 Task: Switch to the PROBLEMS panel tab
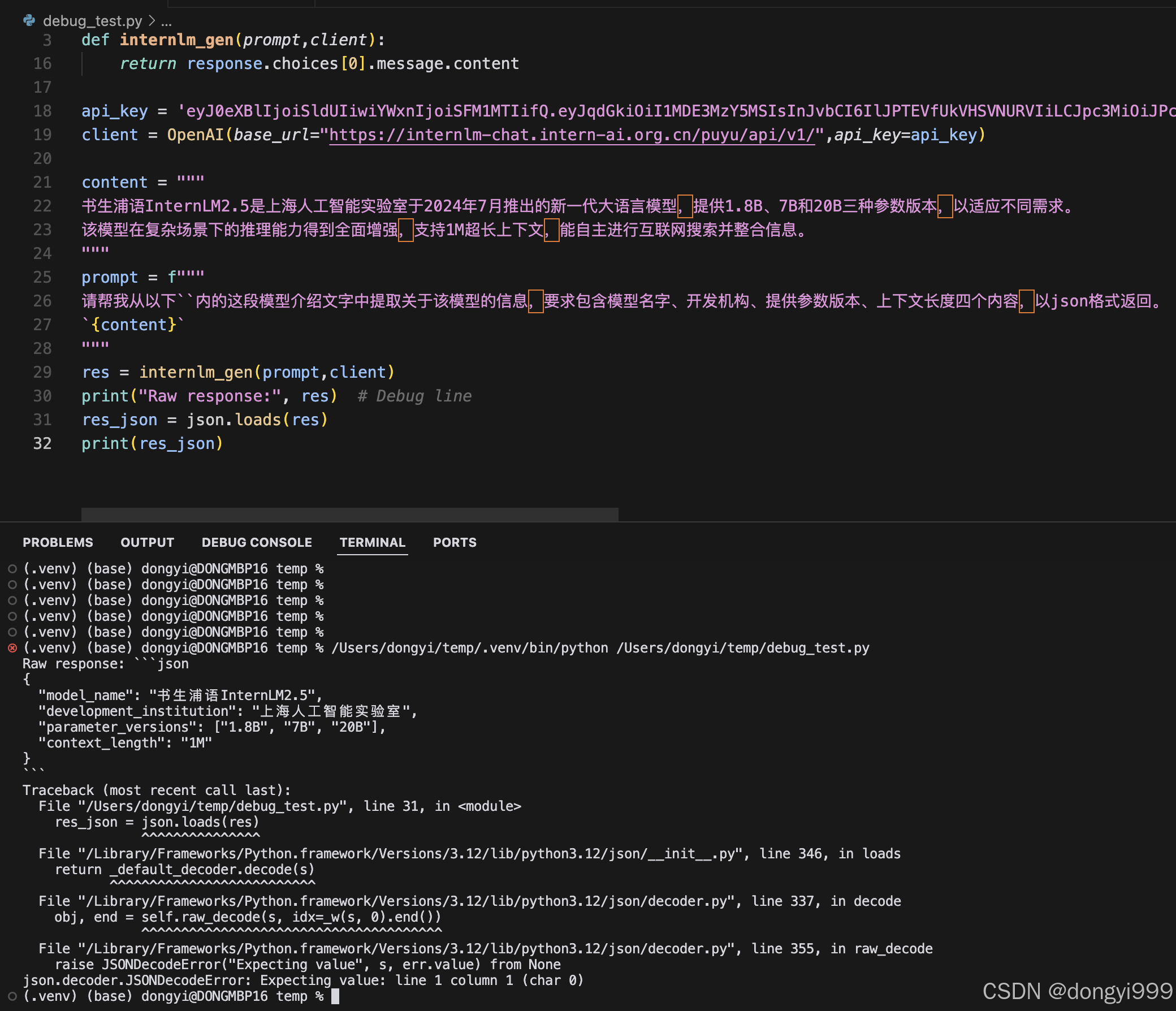[x=58, y=542]
